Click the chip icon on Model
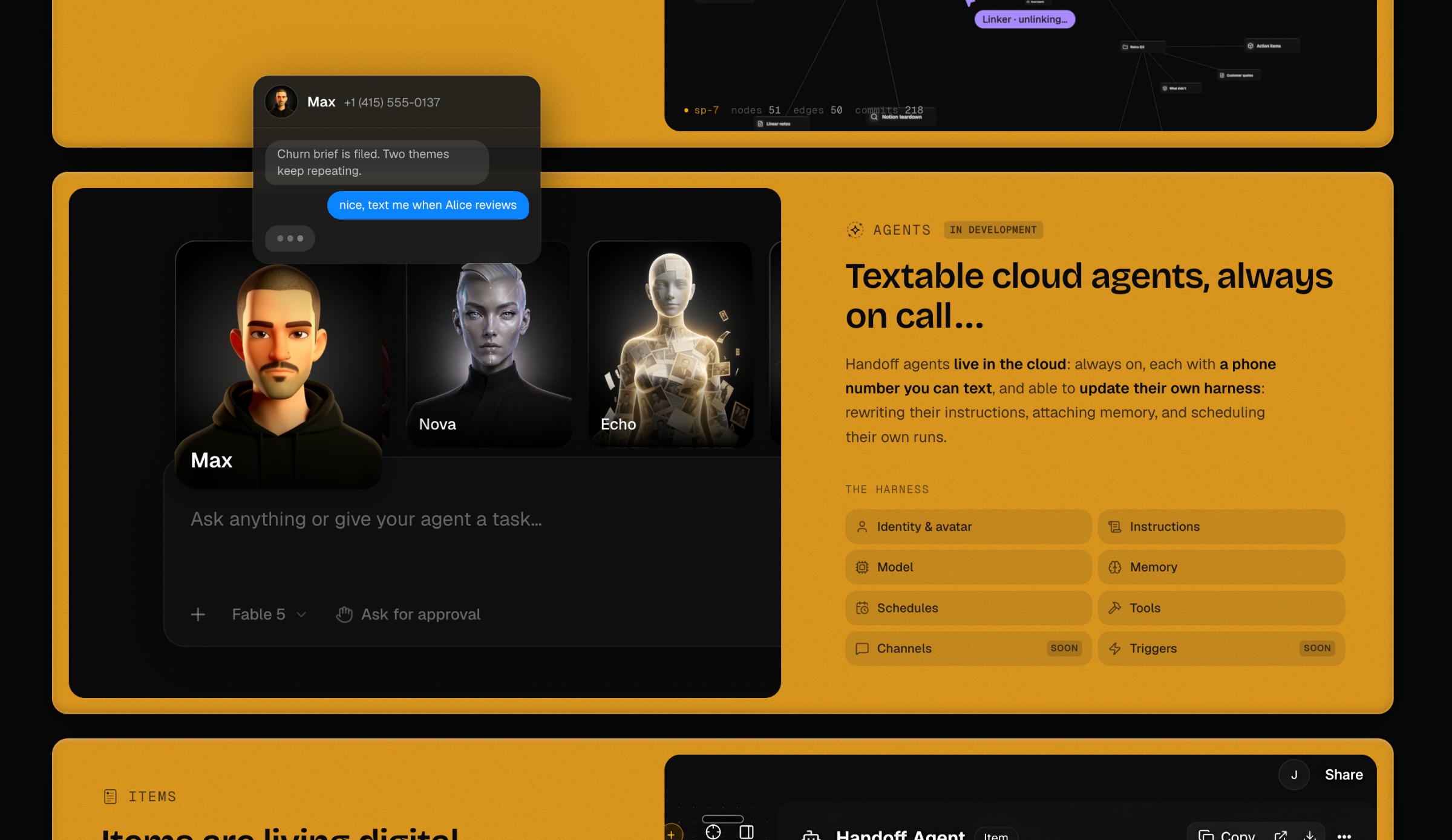 (x=862, y=567)
